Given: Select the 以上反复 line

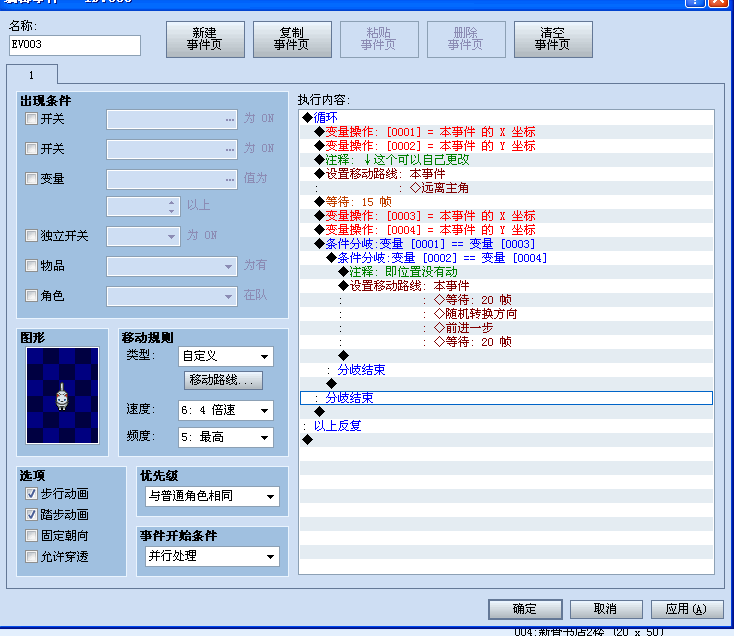Looking at the screenshot, I should tap(506, 426).
